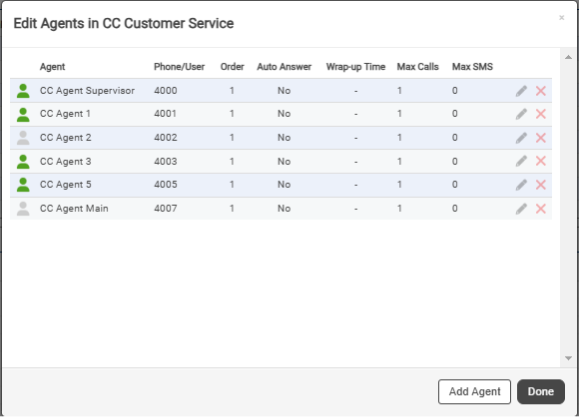Click scrollbar up arrow in agent list

click(569, 57)
